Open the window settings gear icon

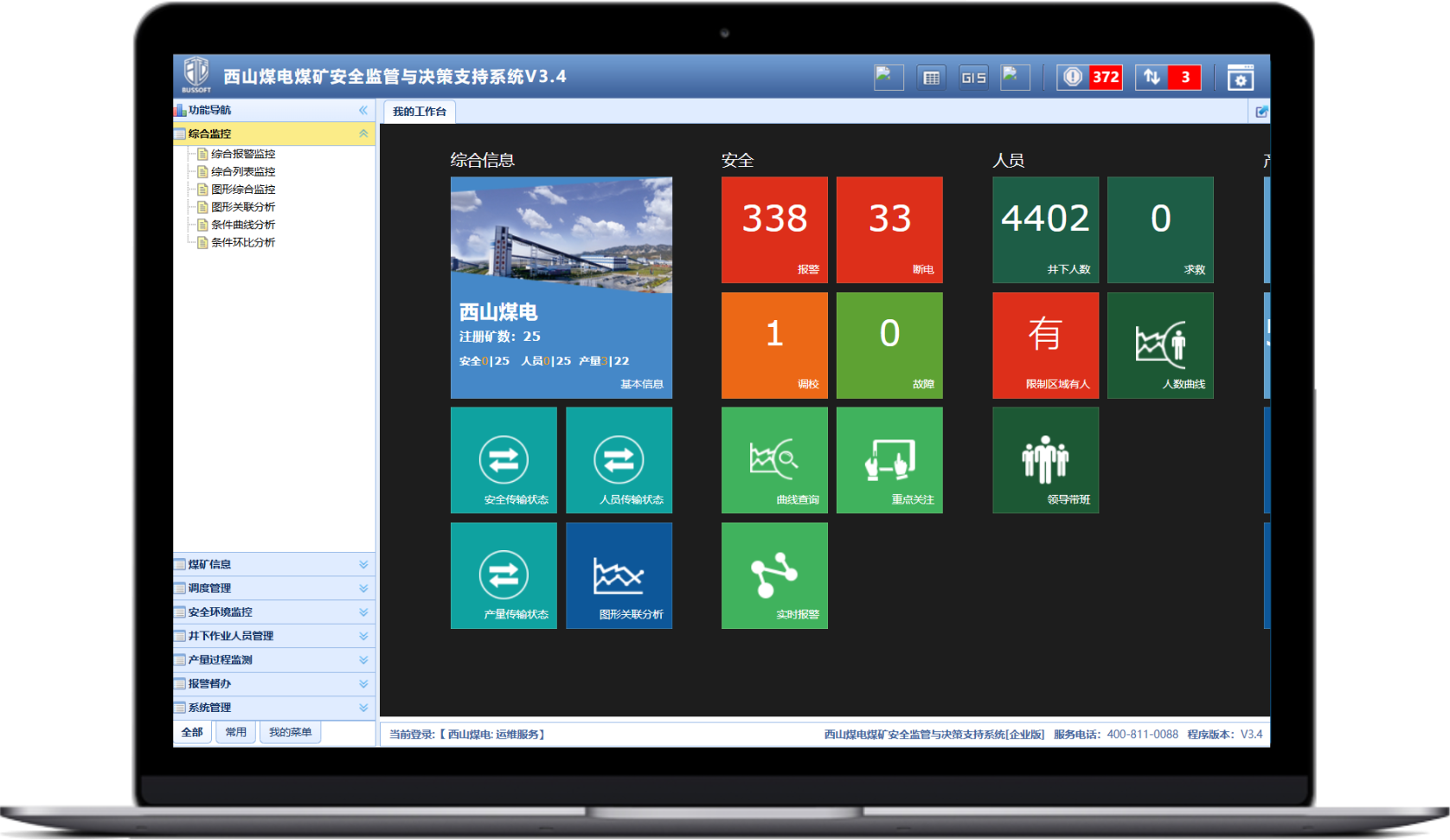pos(1241,78)
